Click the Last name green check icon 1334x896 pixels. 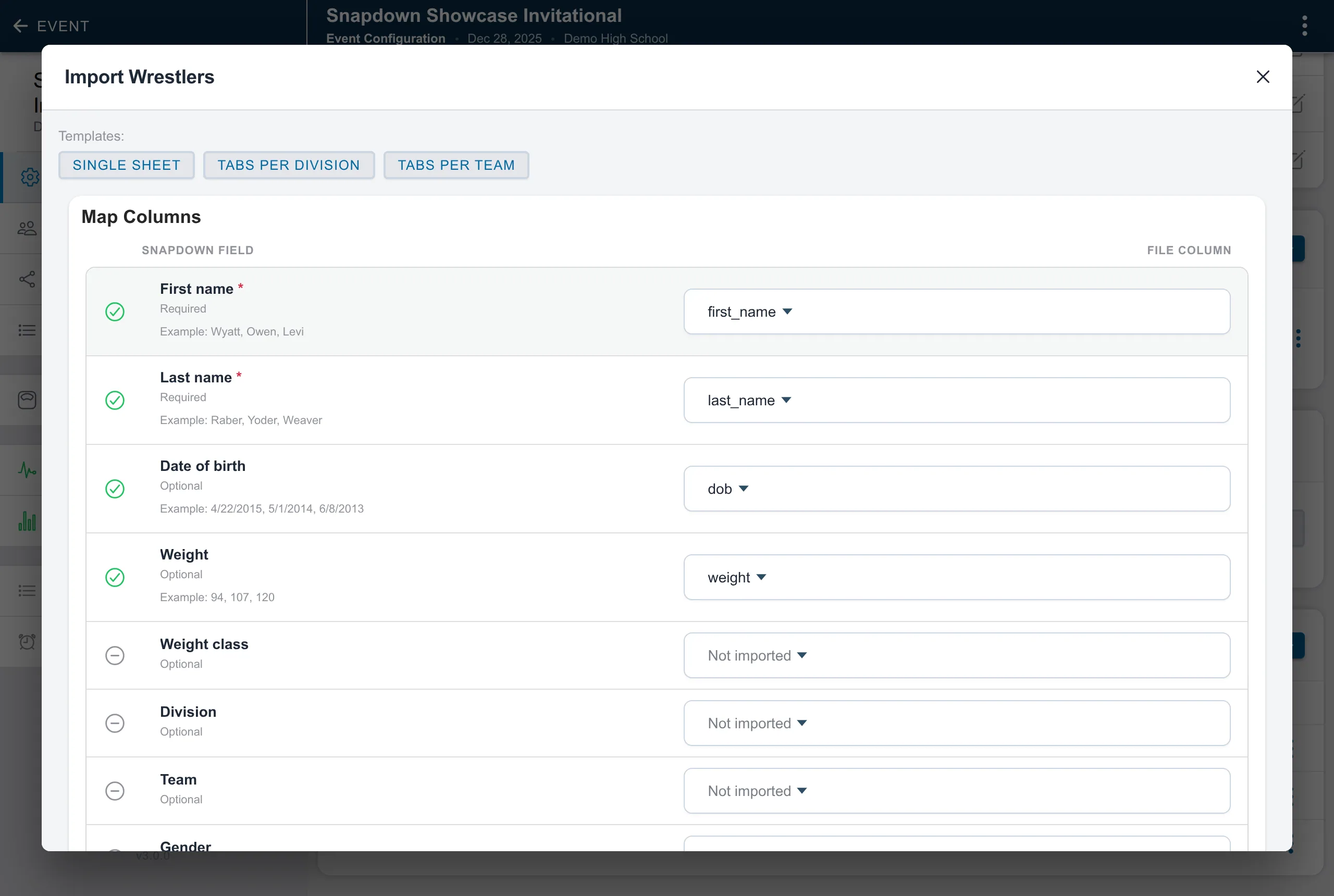pyautogui.click(x=115, y=400)
